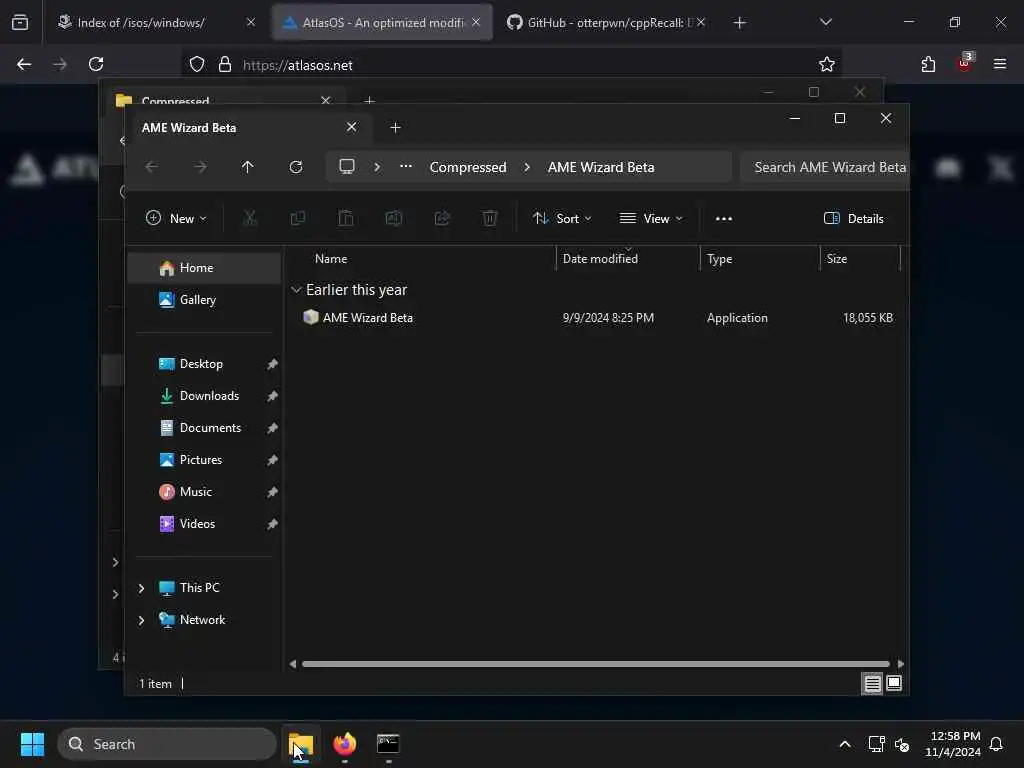The height and width of the screenshot is (768, 1024).
Task: Click chevron after PC icon in breadcrumb
Action: (x=377, y=167)
